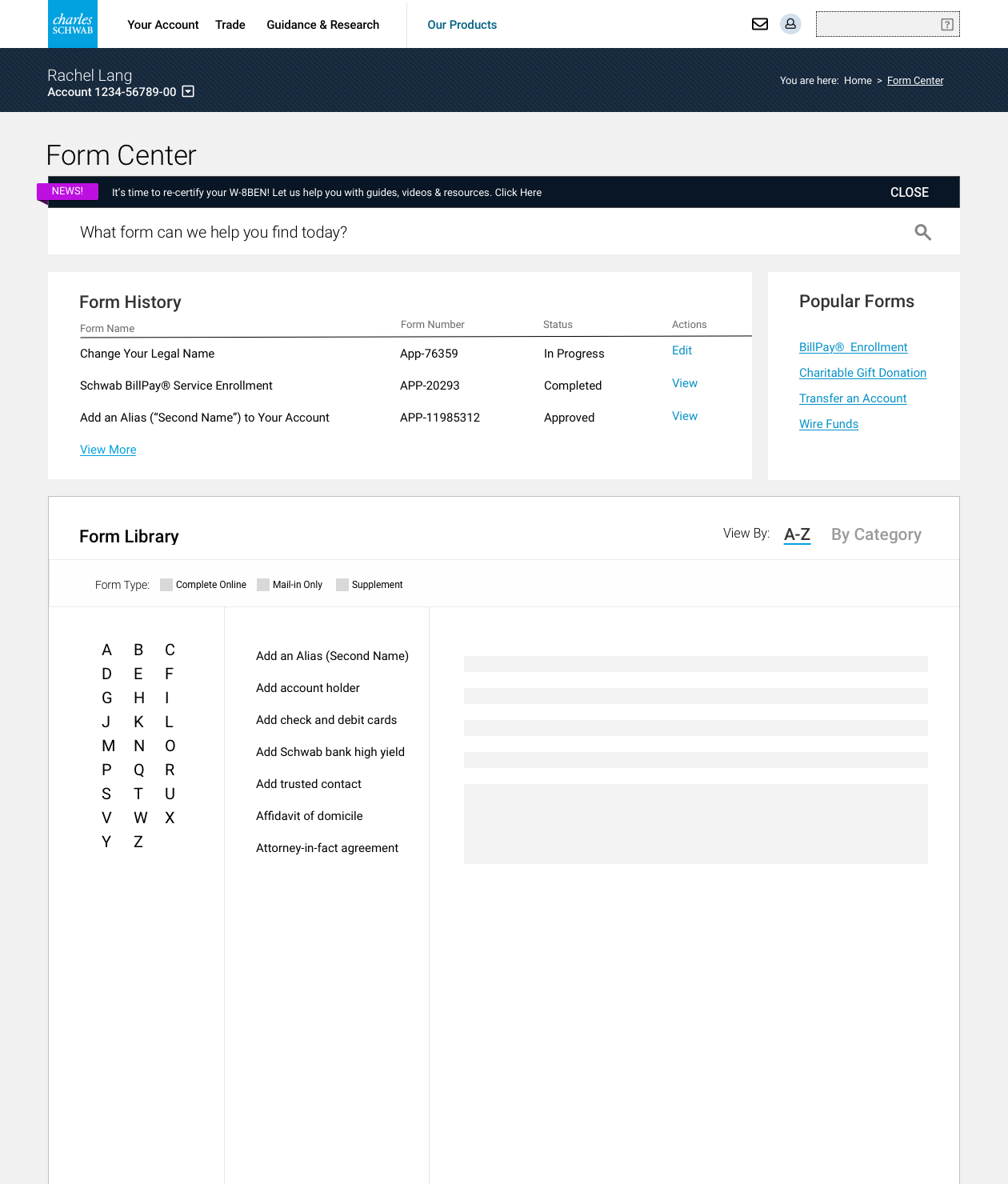Open Our Products menu
The height and width of the screenshot is (1184, 1008).
pyautogui.click(x=462, y=25)
